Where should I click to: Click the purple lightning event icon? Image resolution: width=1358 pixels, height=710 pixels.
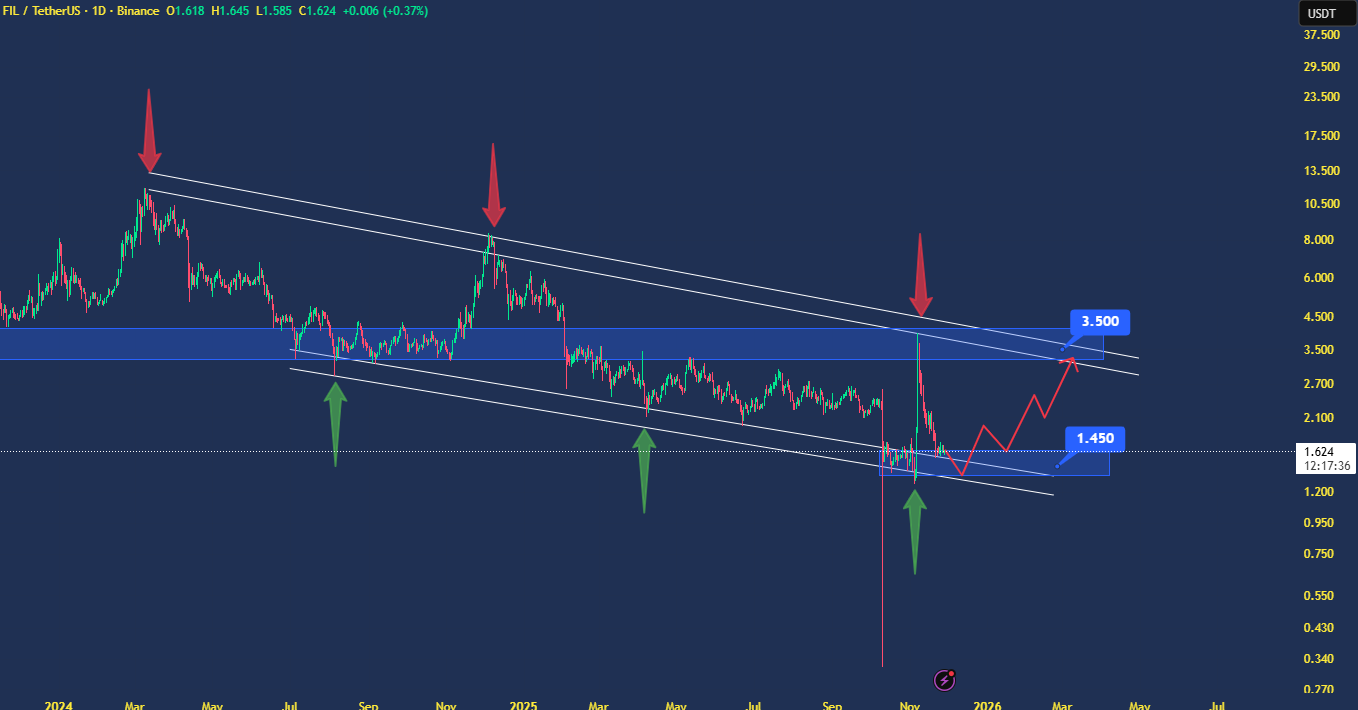click(x=944, y=680)
